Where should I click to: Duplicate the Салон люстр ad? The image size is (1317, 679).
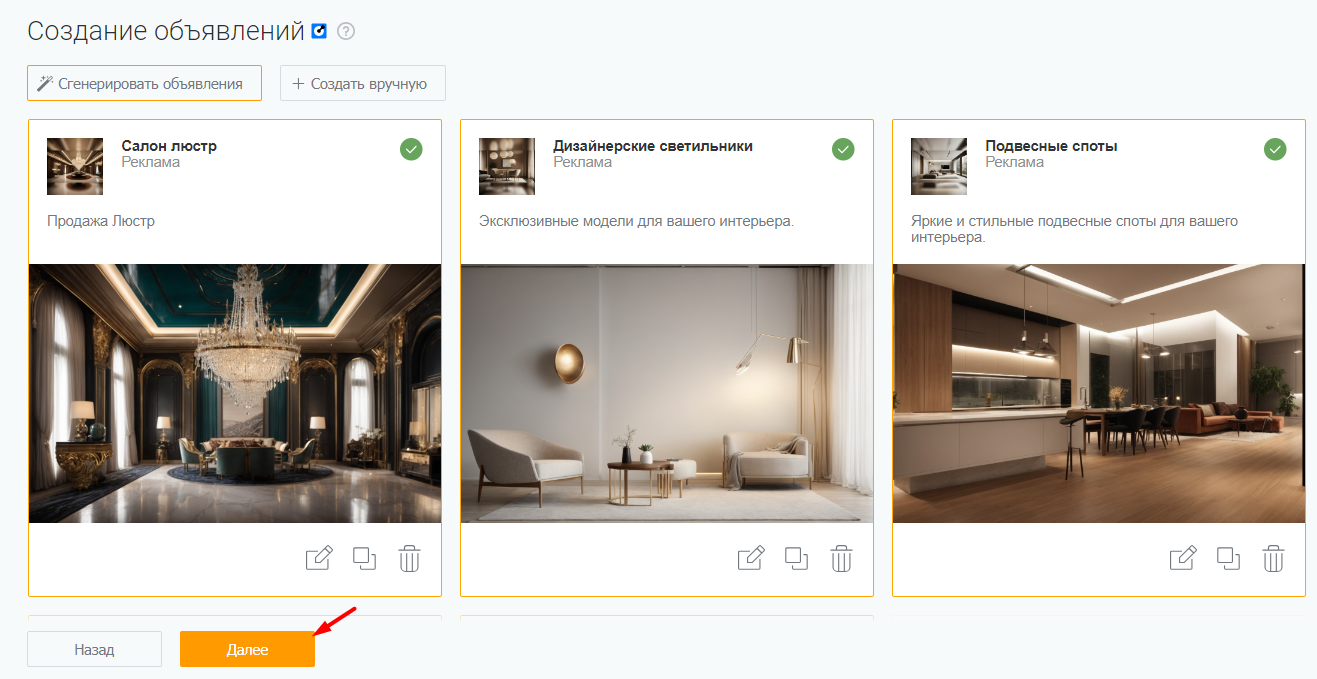pyautogui.click(x=364, y=558)
